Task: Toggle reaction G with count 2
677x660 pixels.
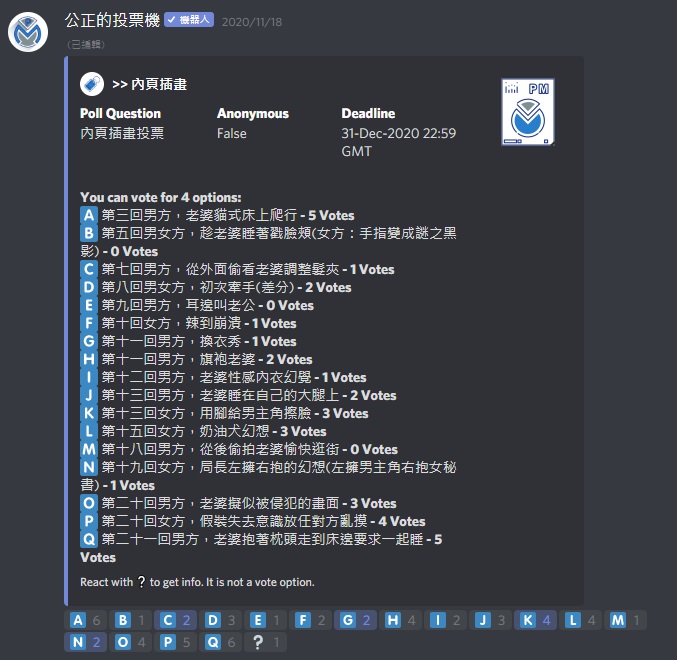Action: tap(355, 620)
